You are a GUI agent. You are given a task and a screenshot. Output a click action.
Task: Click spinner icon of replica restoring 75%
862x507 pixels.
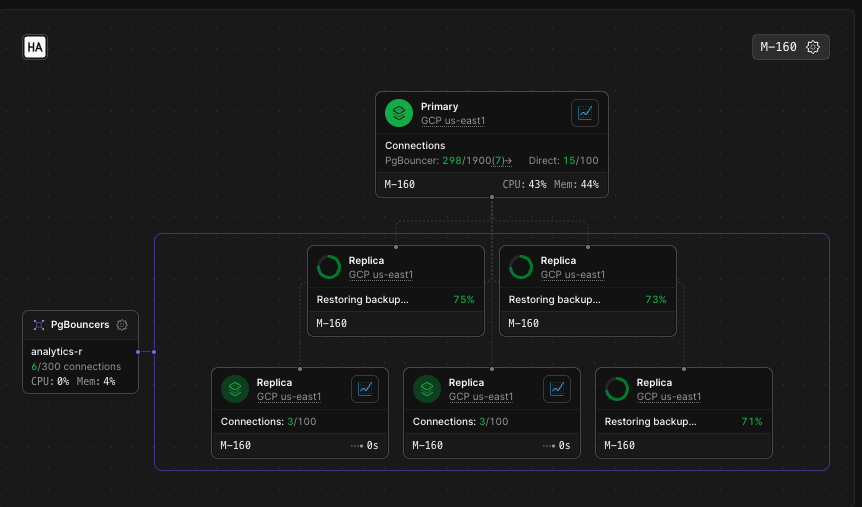pyautogui.click(x=329, y=267)
